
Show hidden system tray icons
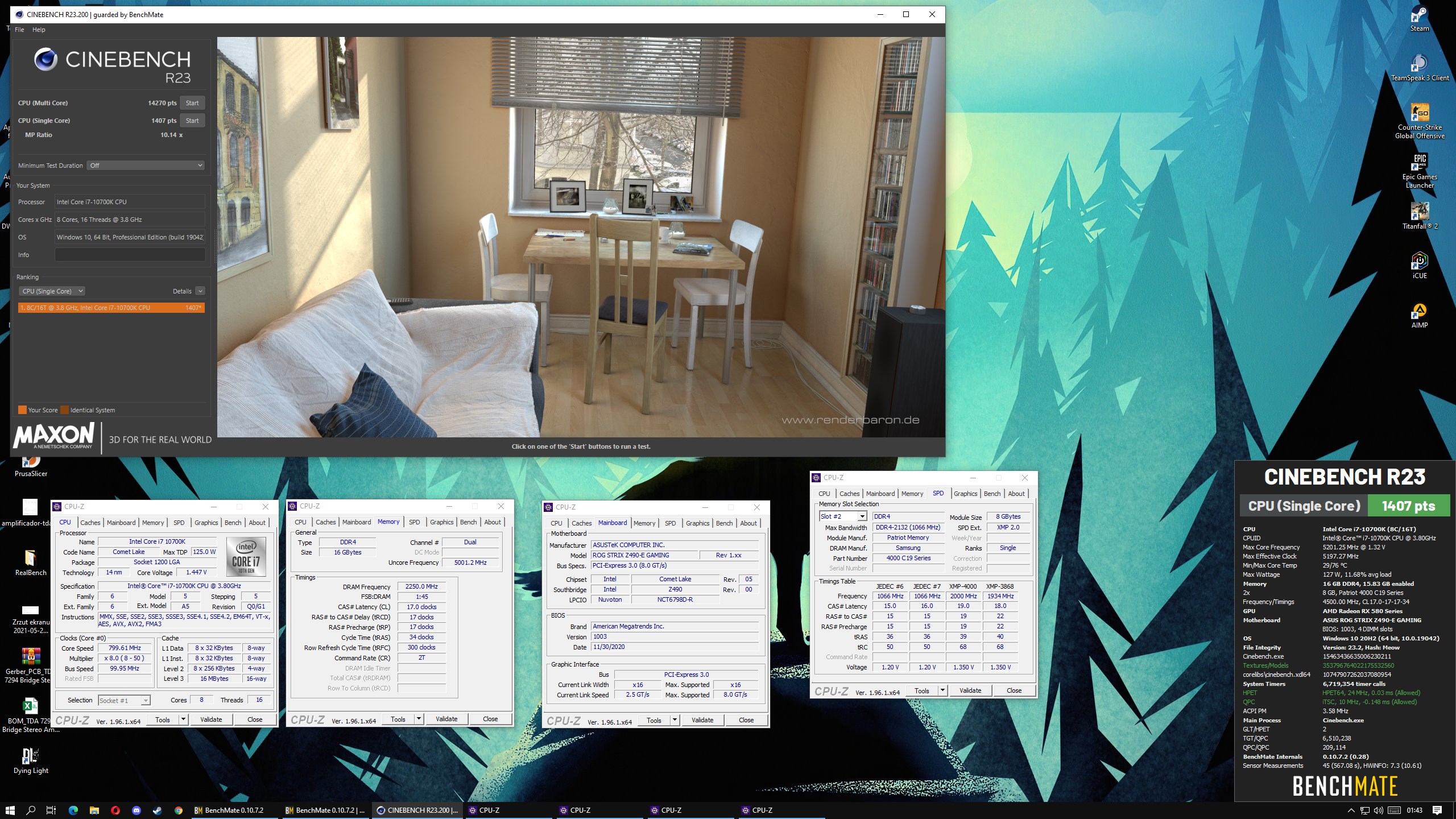1351,810
